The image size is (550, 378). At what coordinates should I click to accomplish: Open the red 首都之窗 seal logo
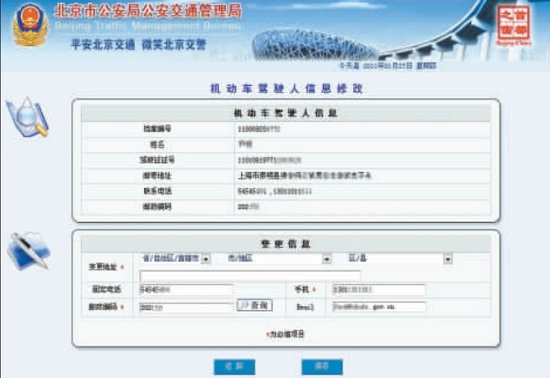coord(514,25)
